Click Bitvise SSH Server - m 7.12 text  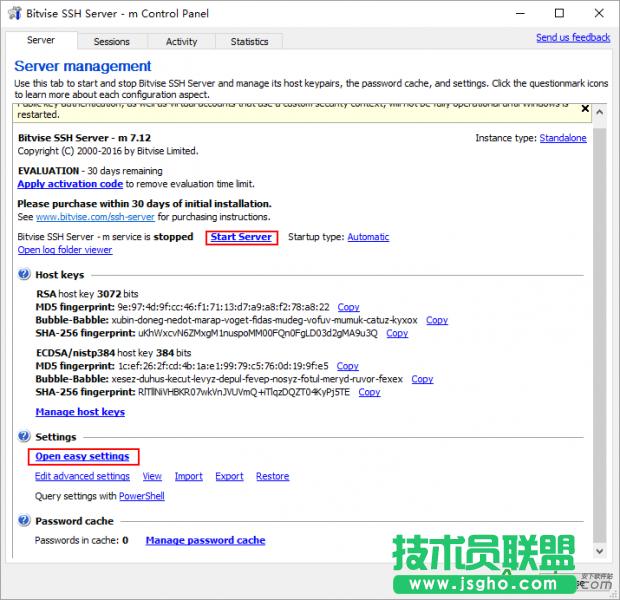tap(84, 138)
